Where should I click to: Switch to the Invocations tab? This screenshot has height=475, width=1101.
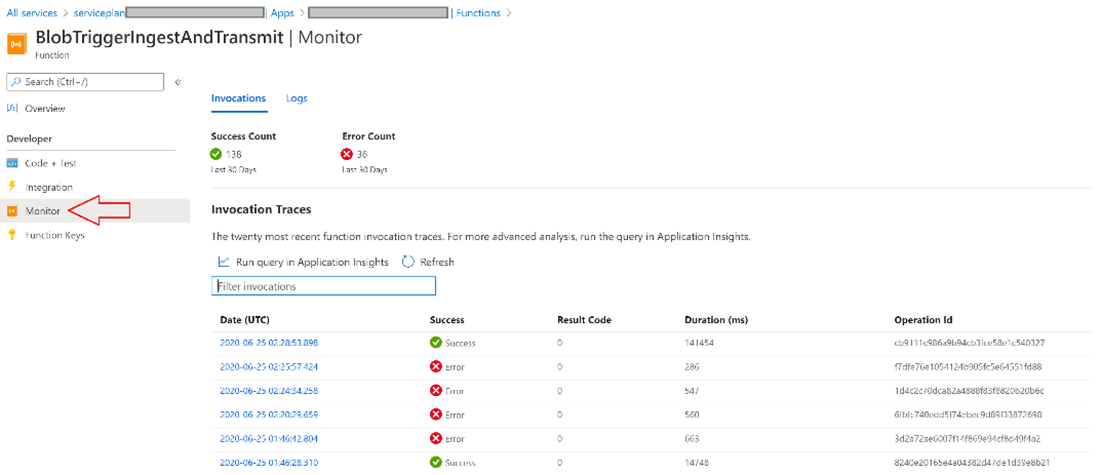pos(238,98)
